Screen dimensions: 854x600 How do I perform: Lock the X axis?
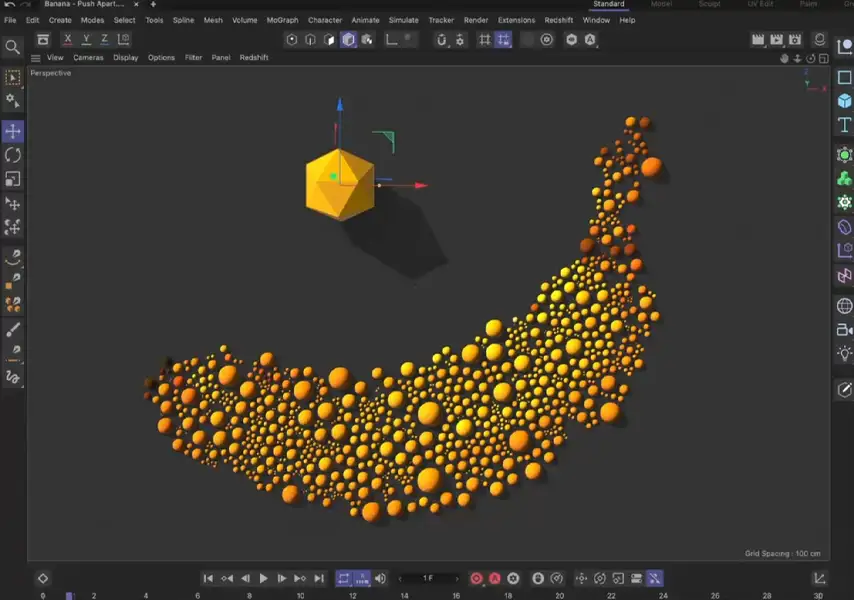pos(67,39)
